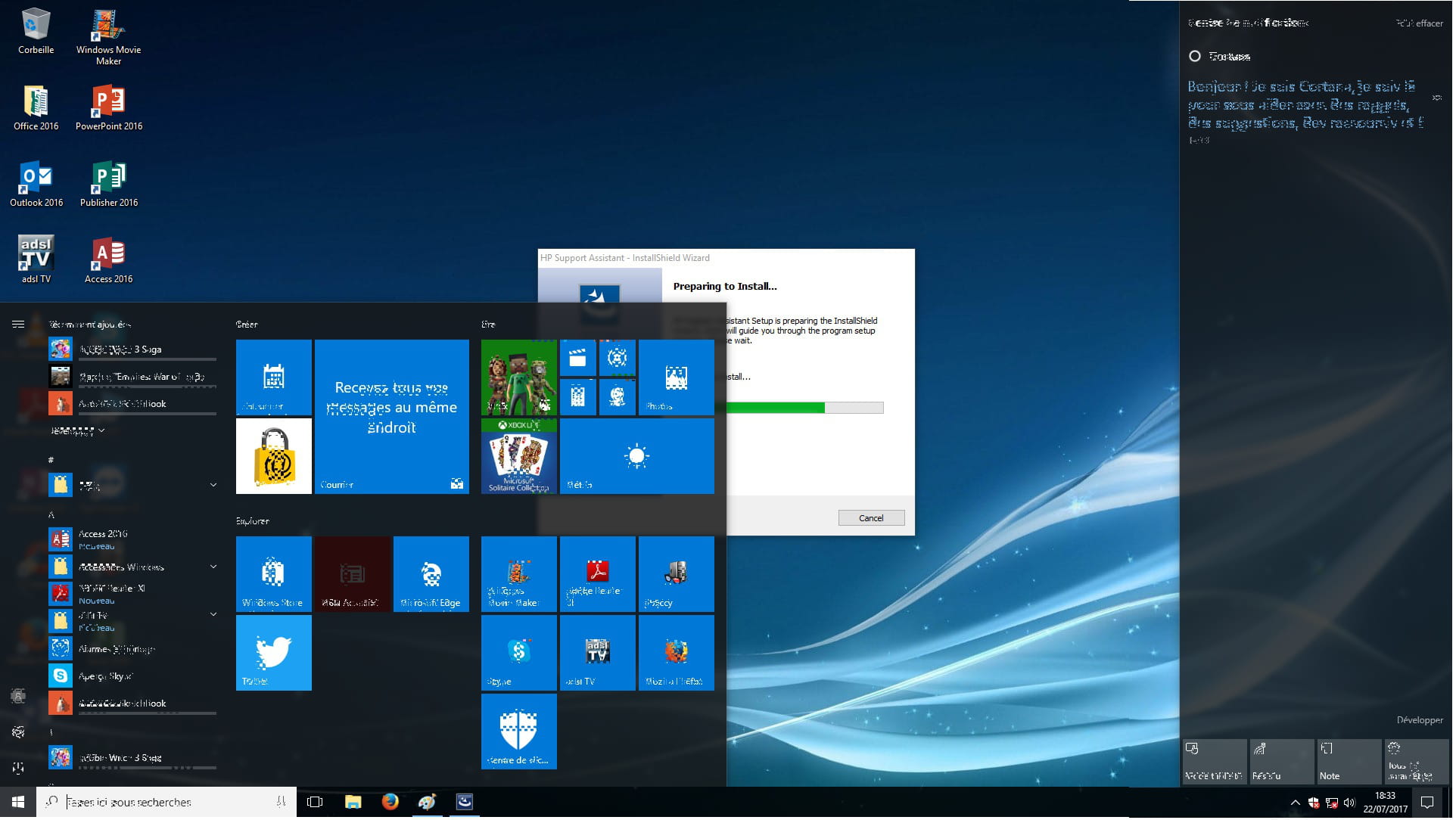Open Settings gear in Start rail

coord(18,733)
